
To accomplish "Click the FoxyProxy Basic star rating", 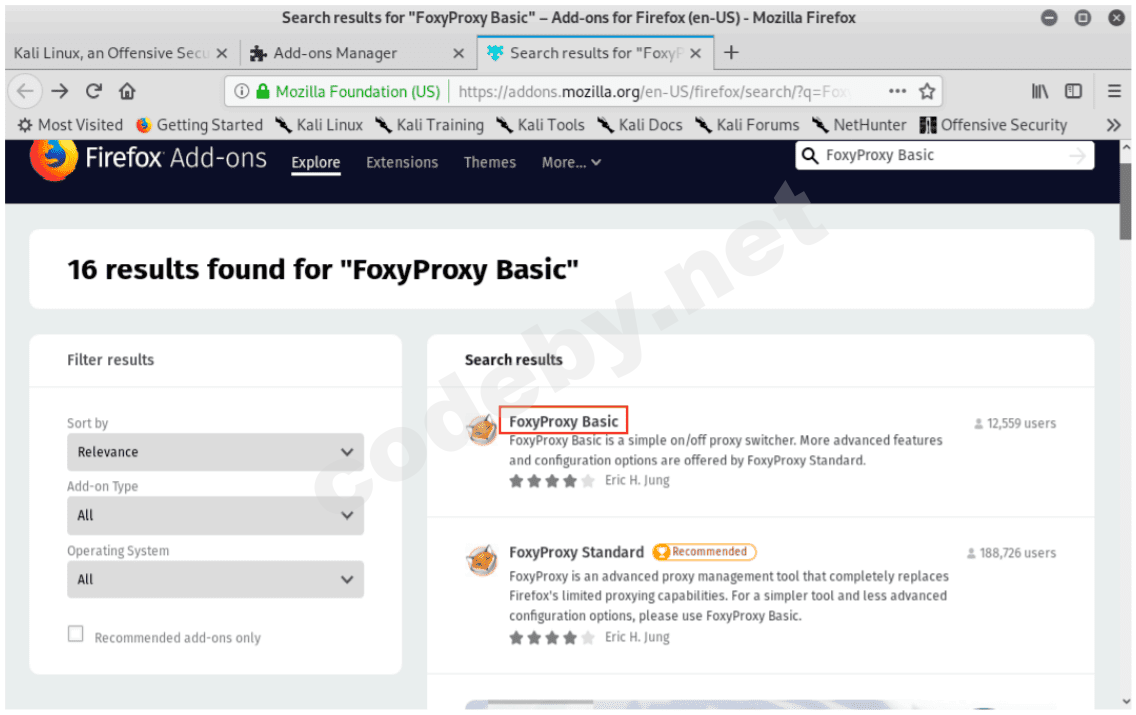I will [552, 481].
